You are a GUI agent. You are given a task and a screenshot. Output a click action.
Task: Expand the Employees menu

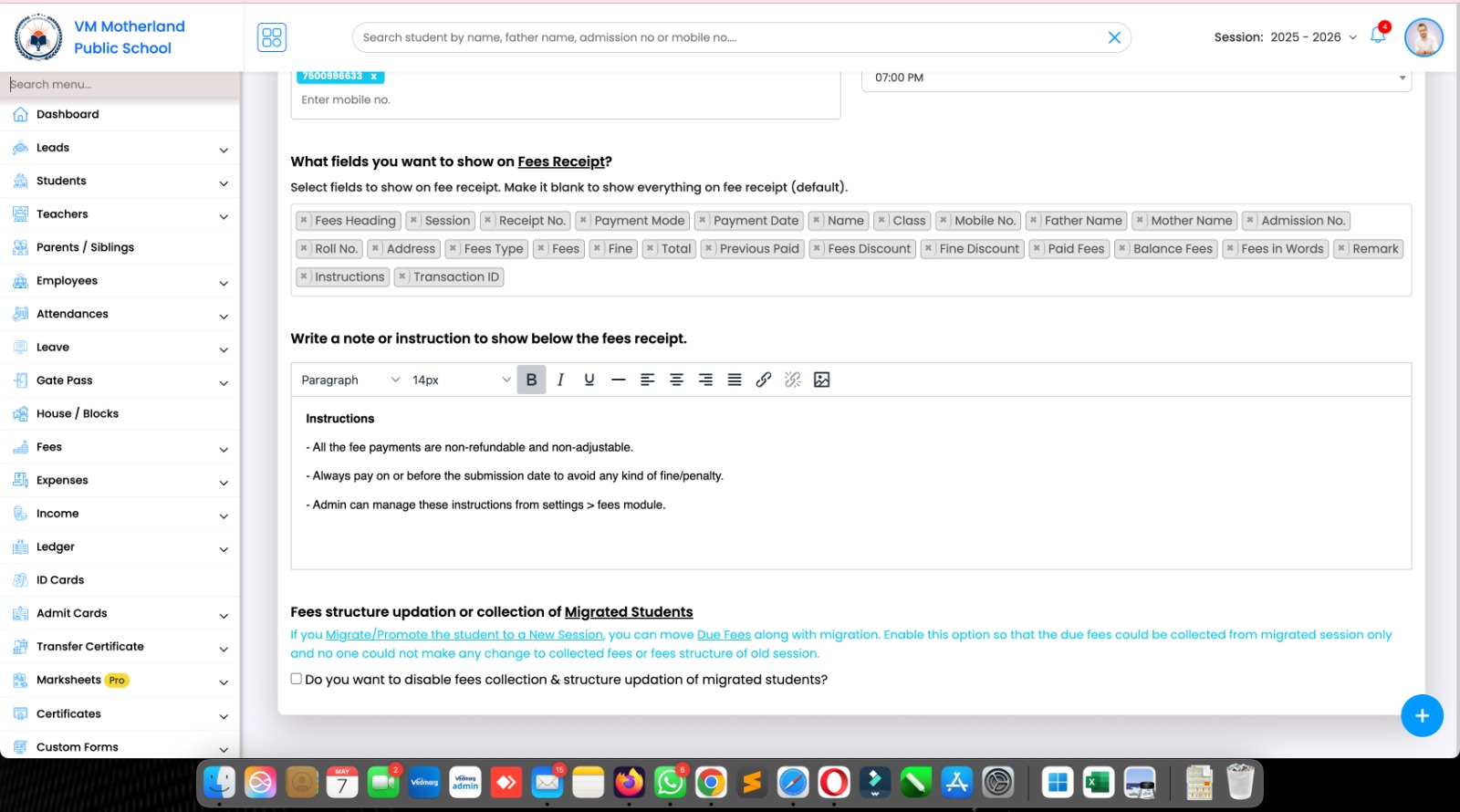(x=224, y=283)
